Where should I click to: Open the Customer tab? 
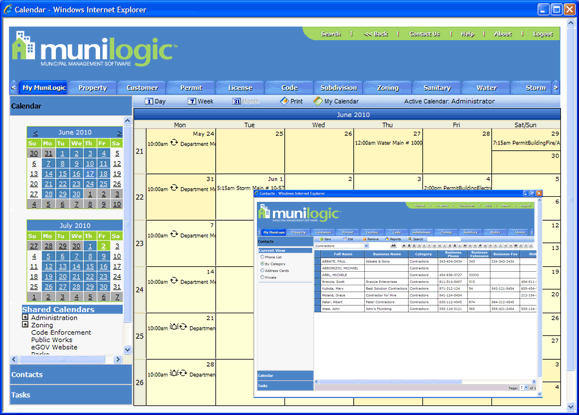(142, 88)
